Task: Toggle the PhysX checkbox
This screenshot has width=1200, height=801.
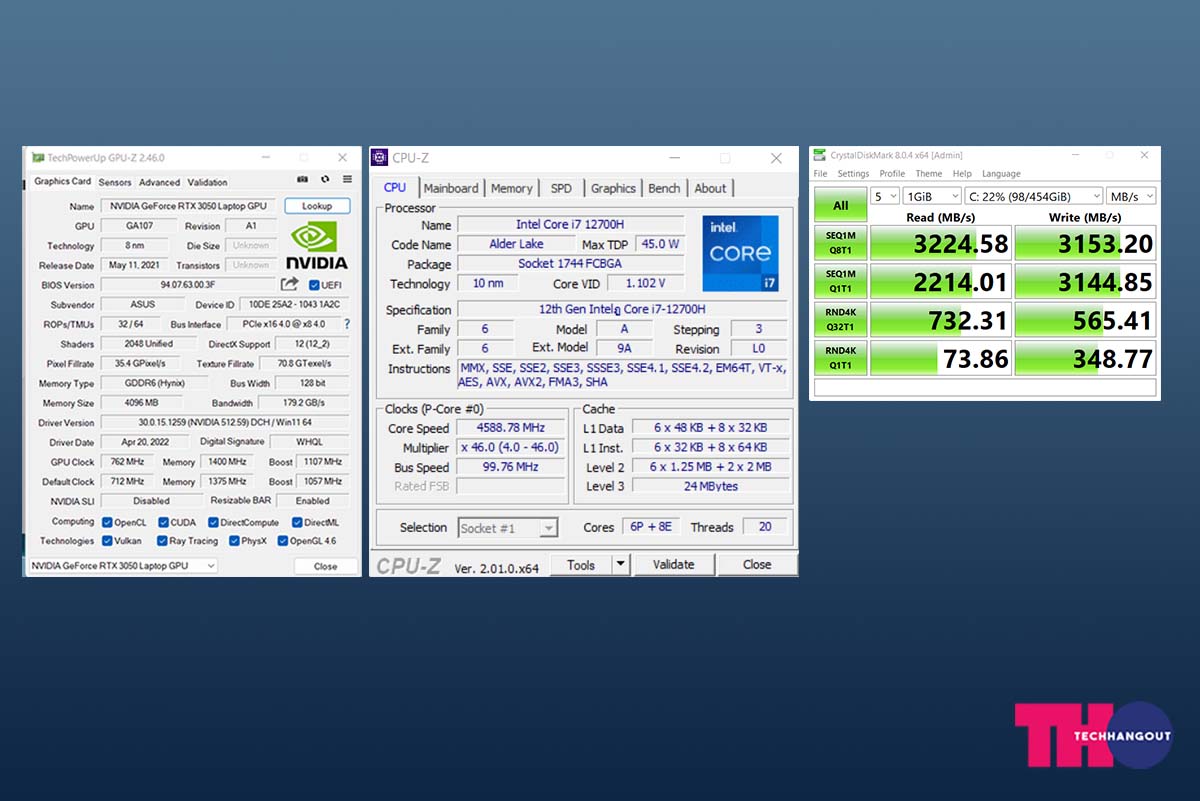Action: (x=233, y=541)
